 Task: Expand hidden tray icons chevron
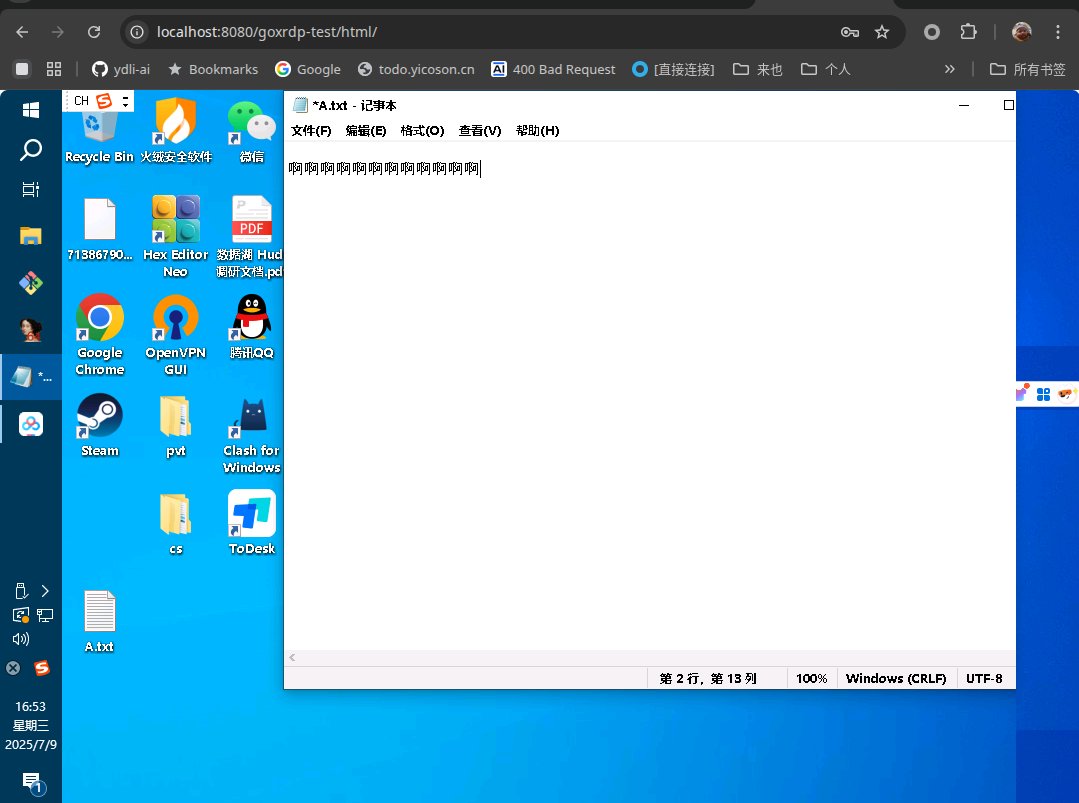pos(45,591)
